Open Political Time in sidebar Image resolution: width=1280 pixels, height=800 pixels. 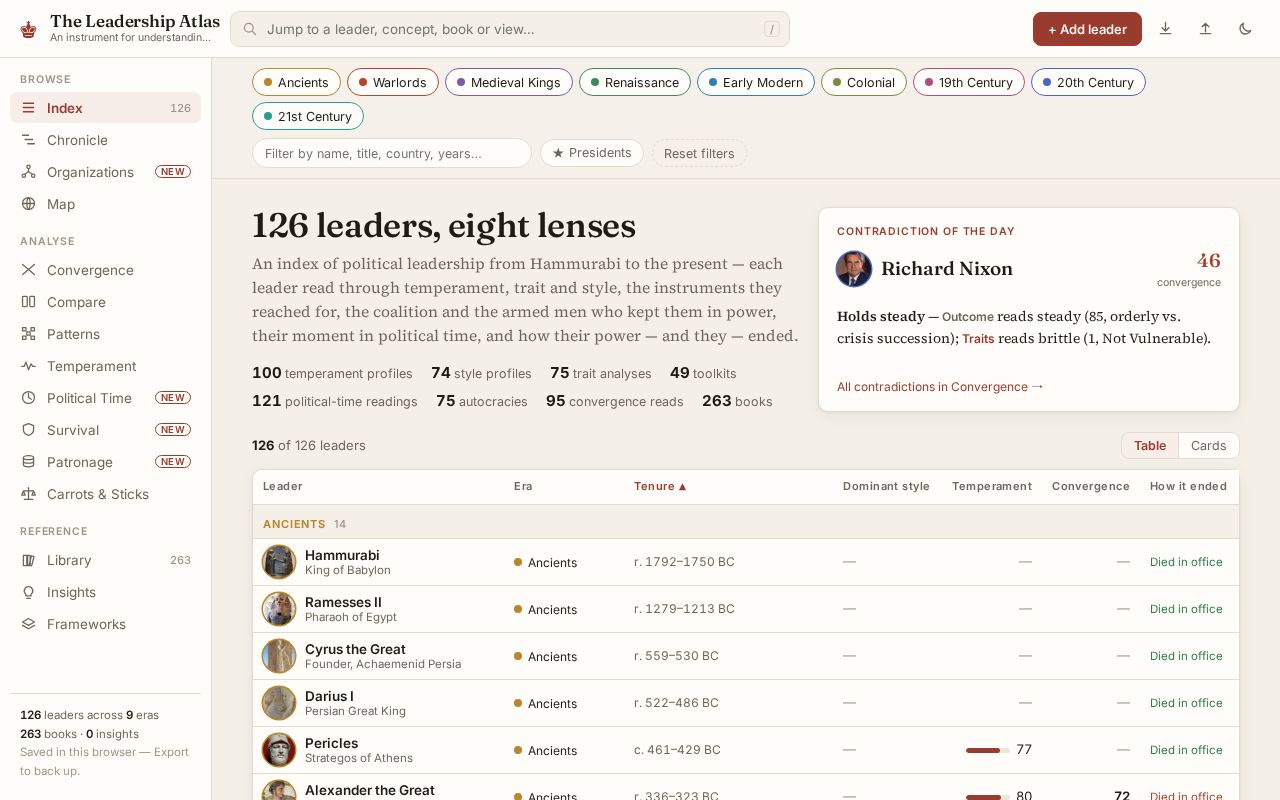pyautogui.click(x=105, y=398)
